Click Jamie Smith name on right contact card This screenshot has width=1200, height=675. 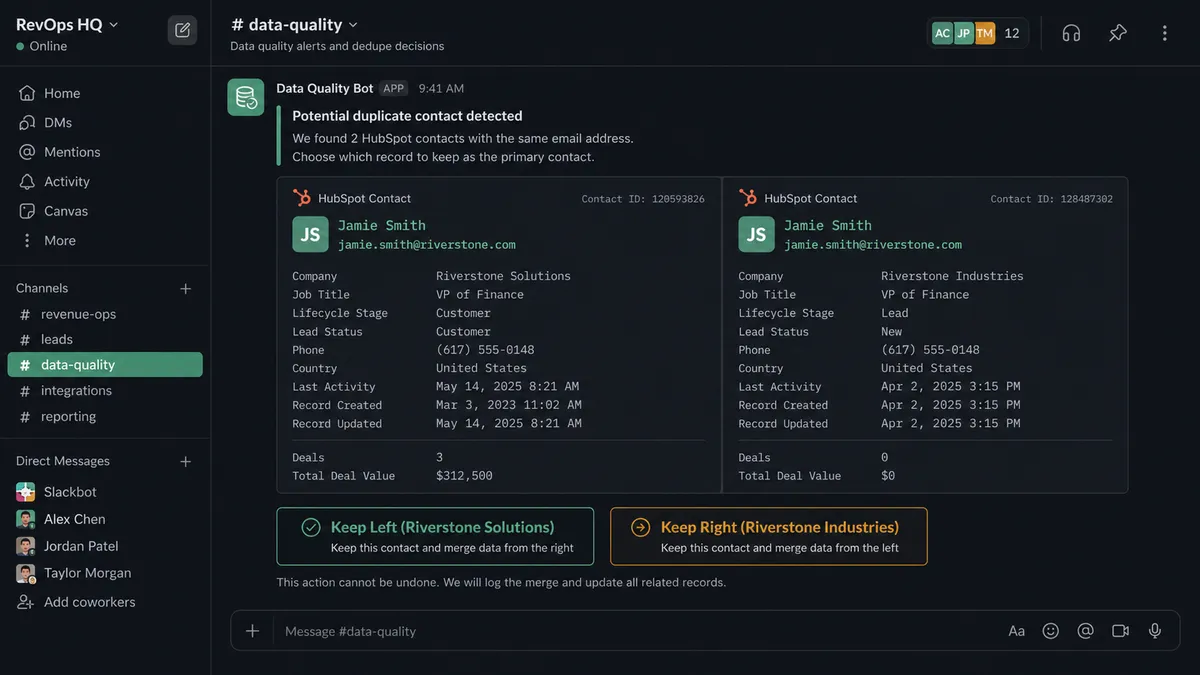tap(828, 225)
